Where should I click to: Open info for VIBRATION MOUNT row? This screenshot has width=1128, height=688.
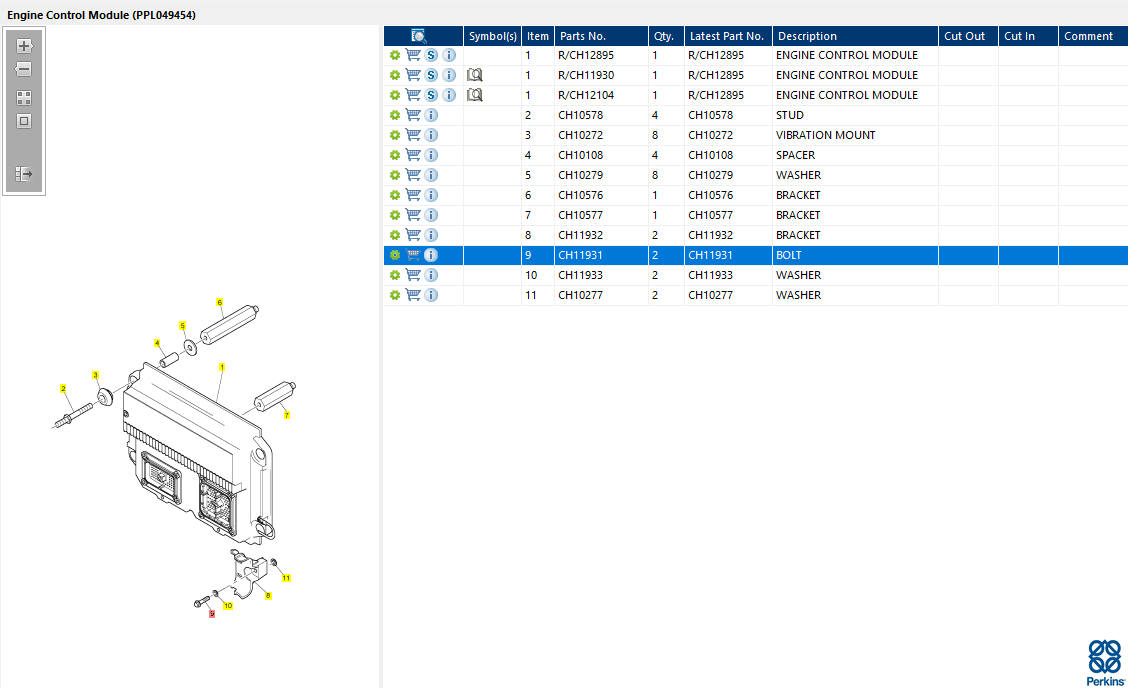click(x=431, y=135)
